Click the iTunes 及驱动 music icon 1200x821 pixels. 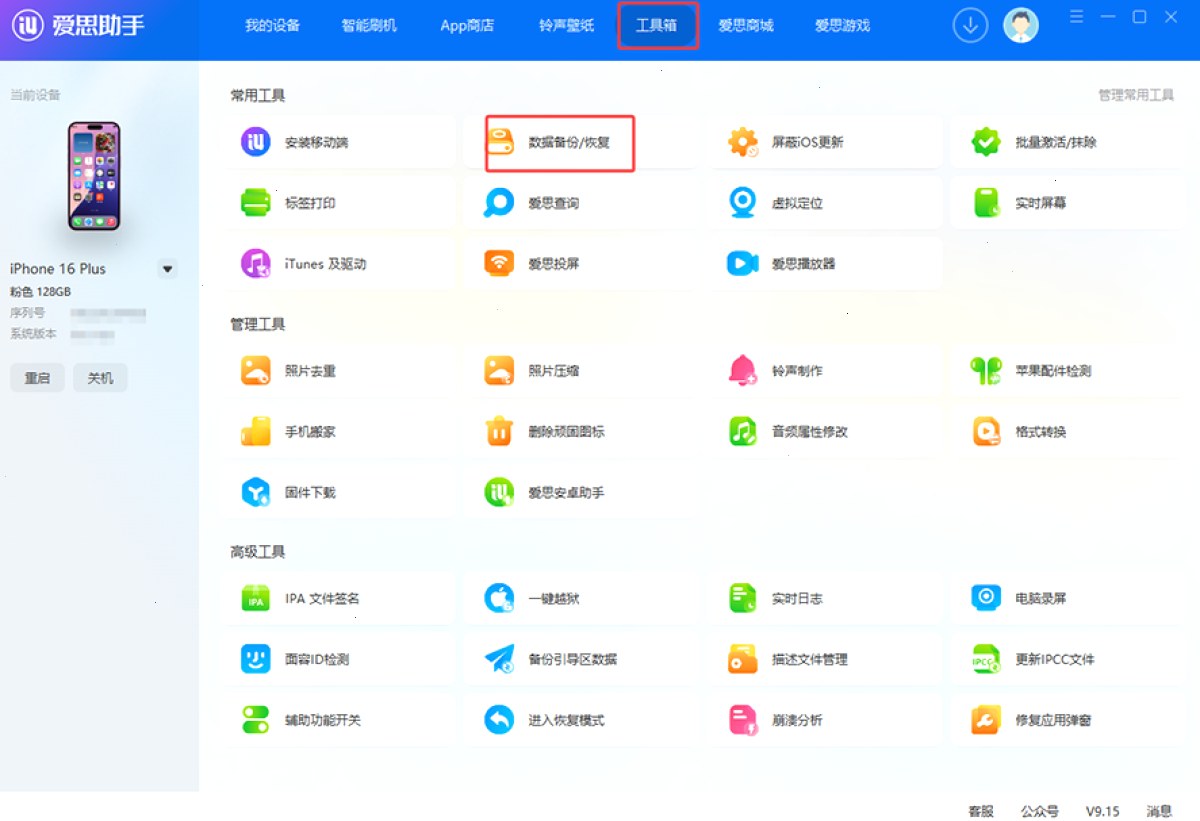[x=256, y=264]
